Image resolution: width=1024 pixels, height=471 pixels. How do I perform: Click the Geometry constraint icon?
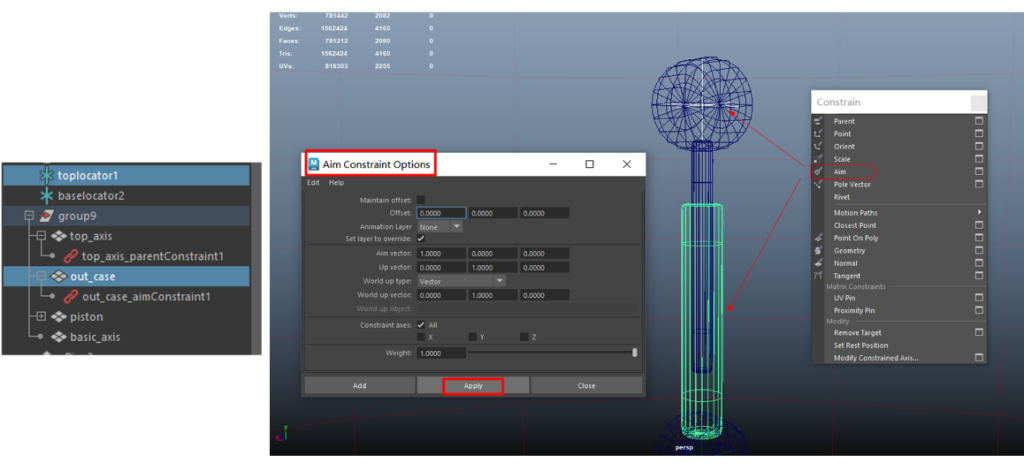click(818, 250)
